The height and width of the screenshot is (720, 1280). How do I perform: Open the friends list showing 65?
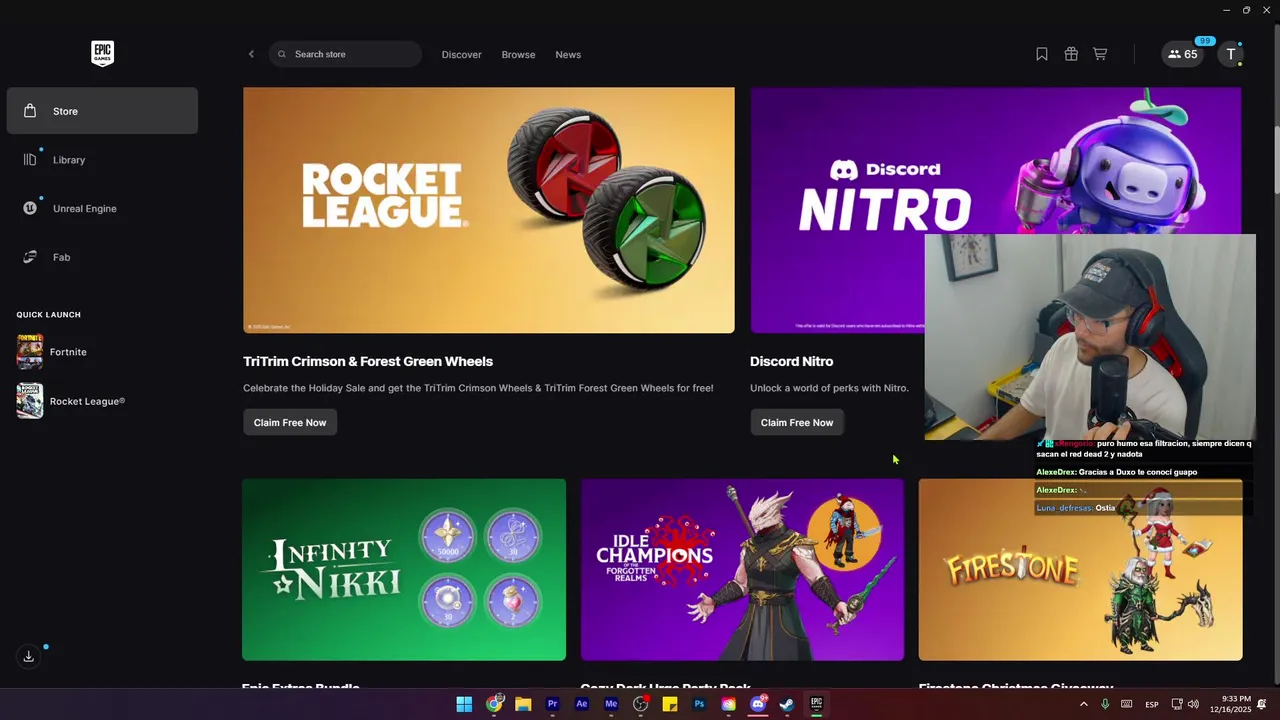point(1183,54)
